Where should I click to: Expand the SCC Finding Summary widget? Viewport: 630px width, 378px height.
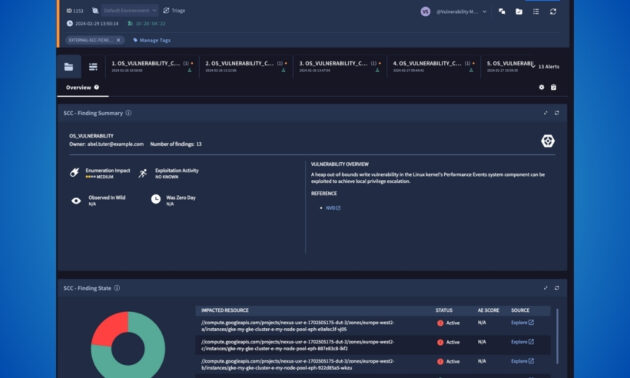point(546,113)
